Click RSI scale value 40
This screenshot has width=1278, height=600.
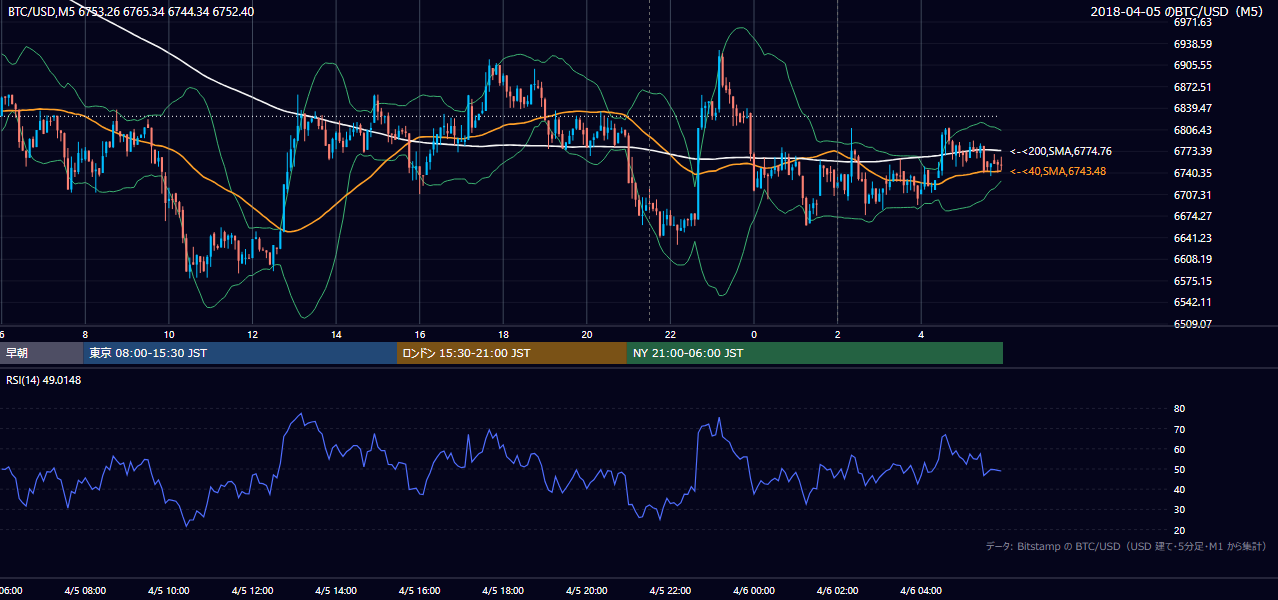(x=1179, y=489)
